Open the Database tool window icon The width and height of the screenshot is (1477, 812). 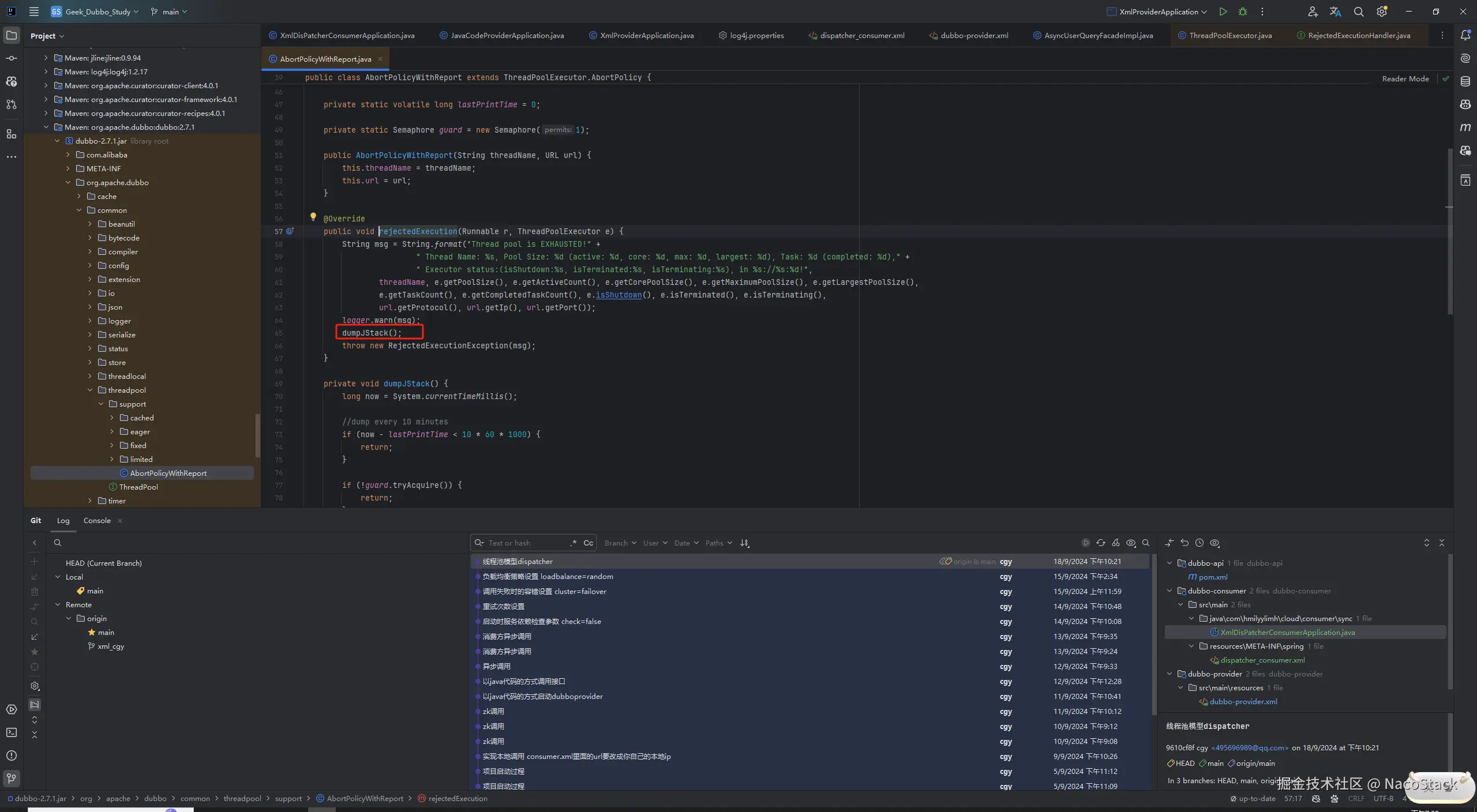[1465, 81]
